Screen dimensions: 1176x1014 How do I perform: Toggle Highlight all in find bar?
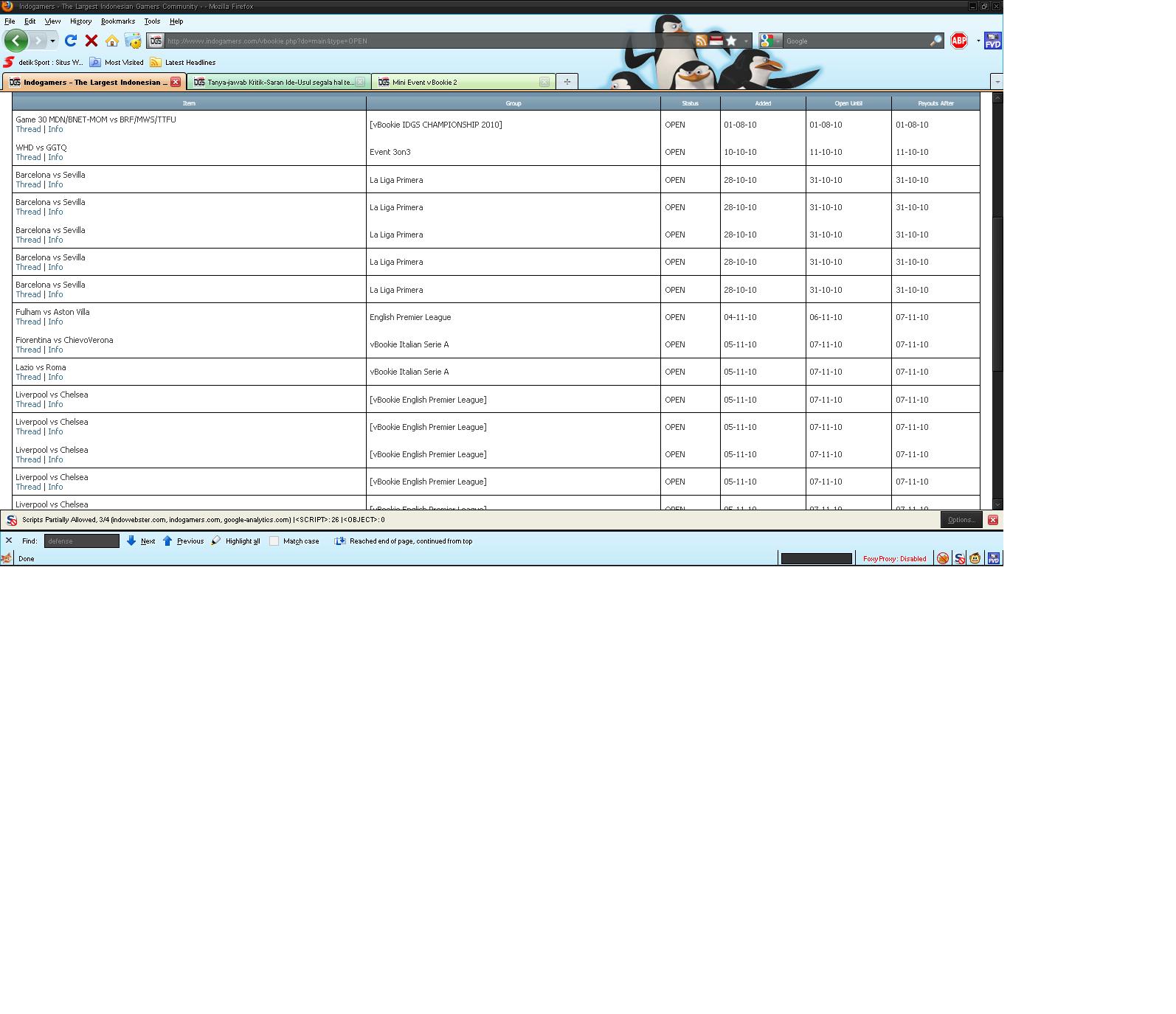tap(236, 541)
